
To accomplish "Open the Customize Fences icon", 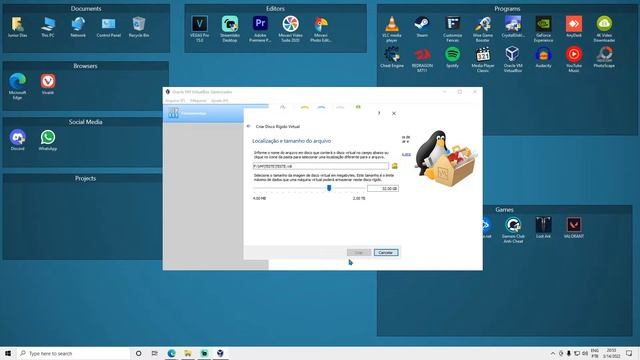I will [452, 29].
